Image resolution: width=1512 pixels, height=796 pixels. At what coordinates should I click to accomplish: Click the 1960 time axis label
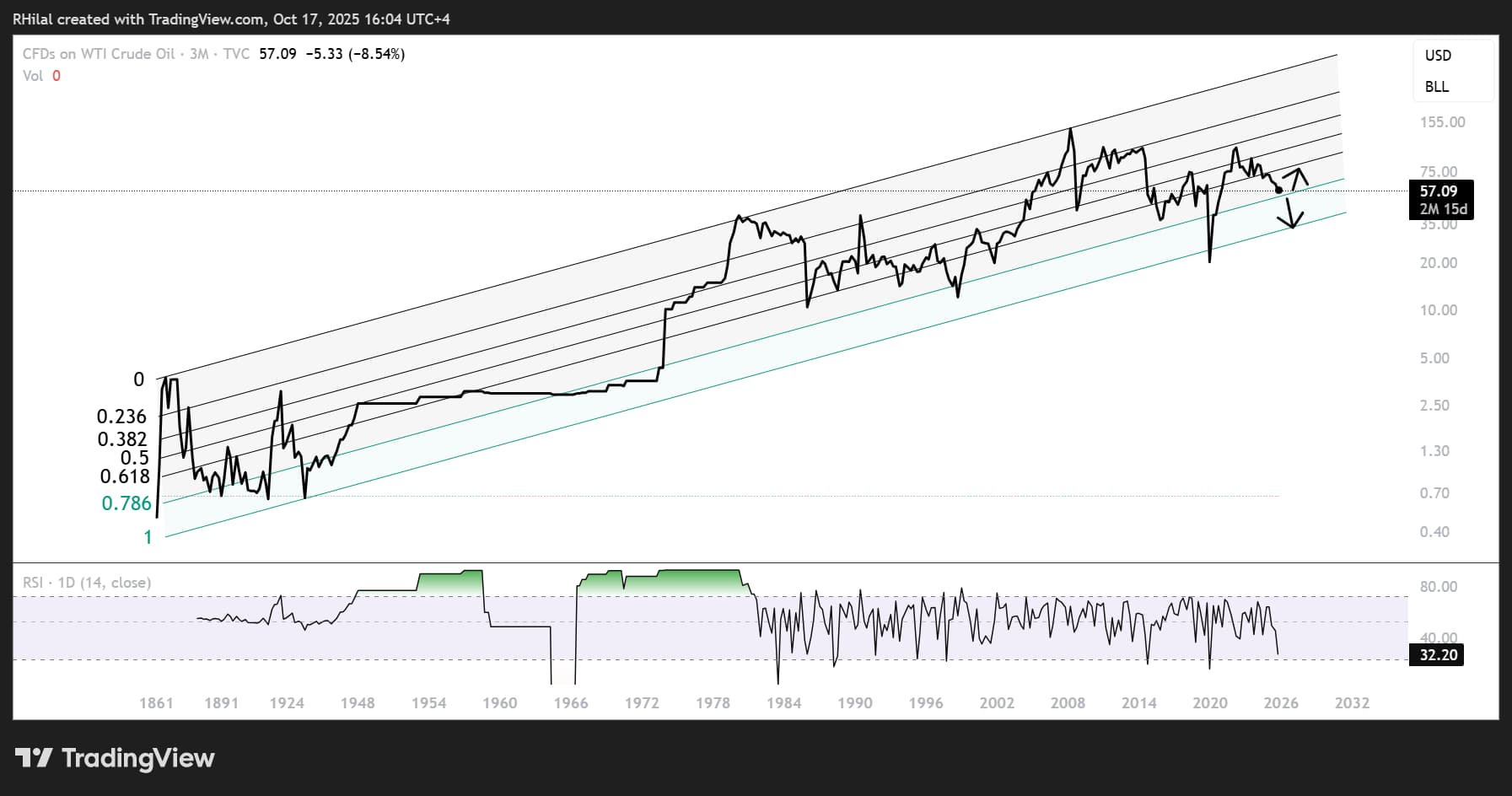[499, 703]
